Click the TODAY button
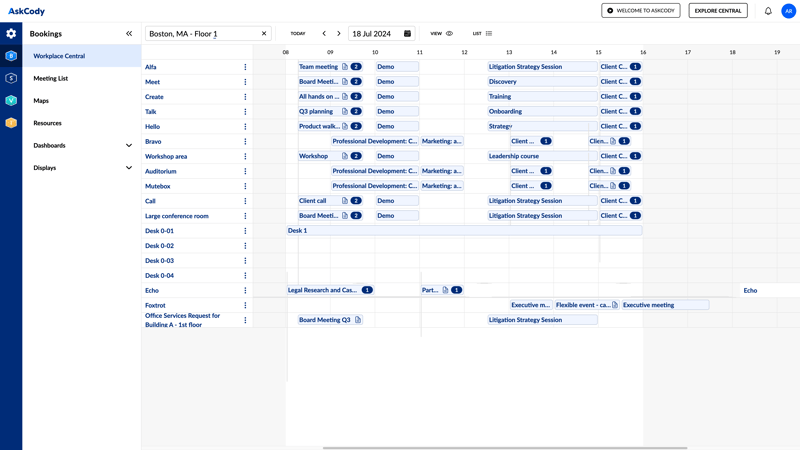Screen dimensions: 800x450 coord(298,34)
